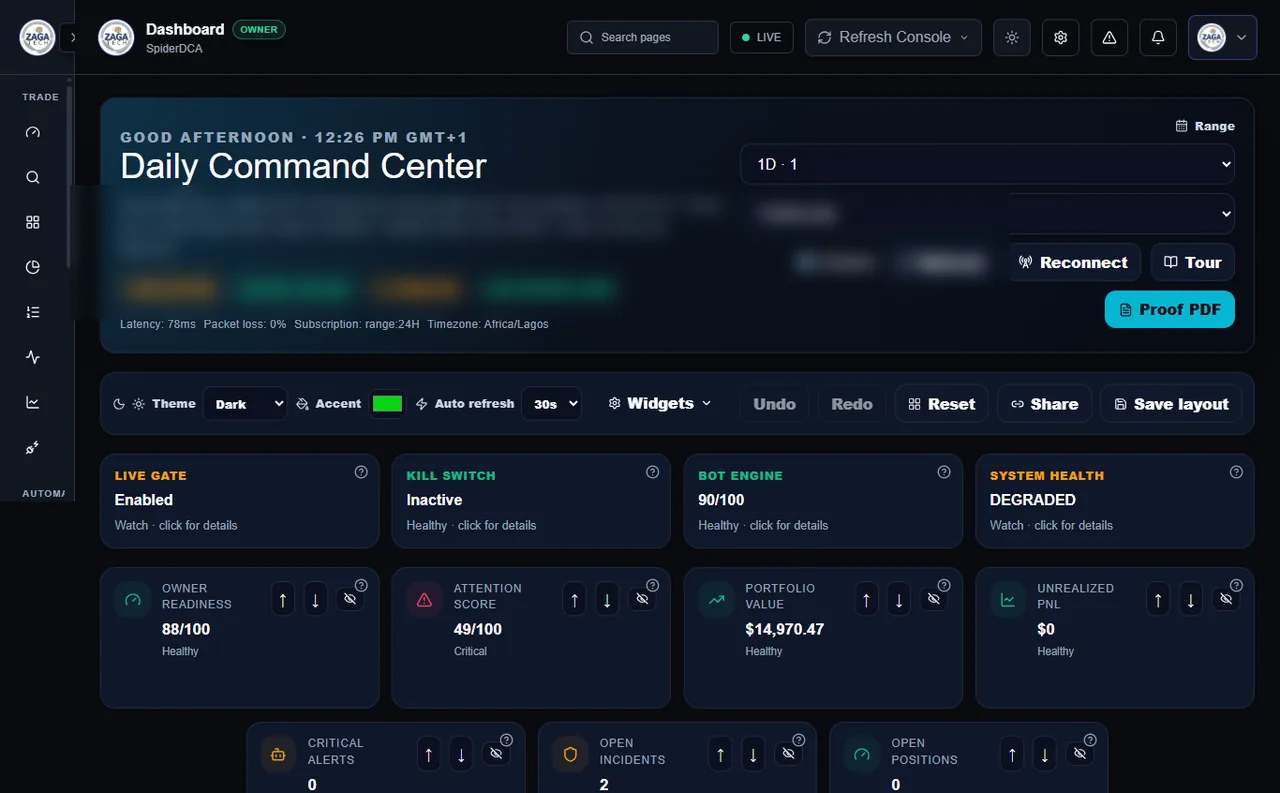Start the Tour
Viewport: 1280px width, 793px height.
tap(1193, 262)
